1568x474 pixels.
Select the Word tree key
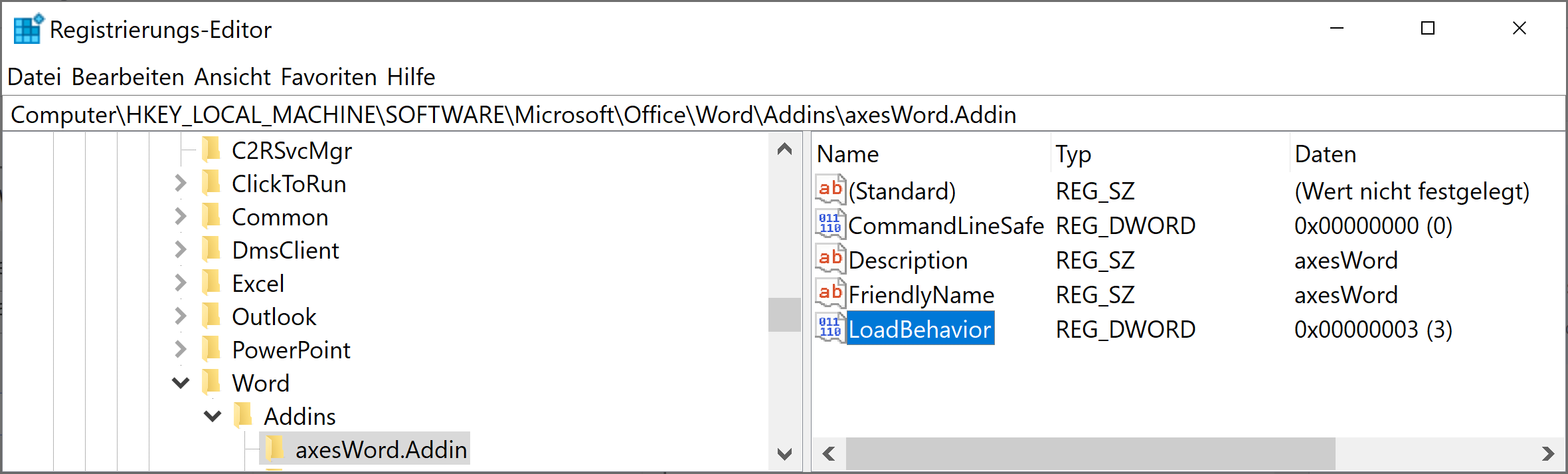tap(260, 384)
